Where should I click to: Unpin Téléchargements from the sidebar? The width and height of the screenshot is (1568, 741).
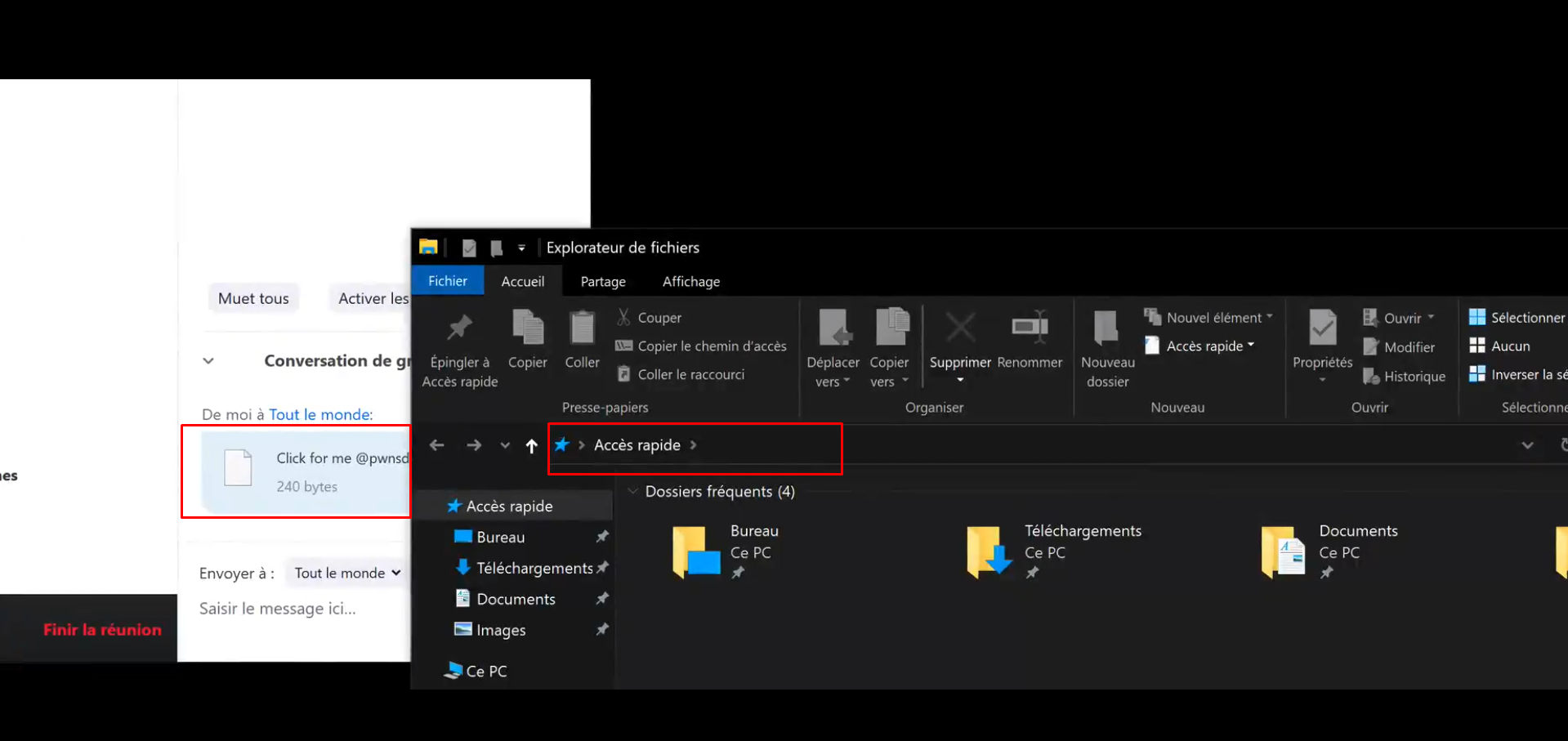click(603, 567)
